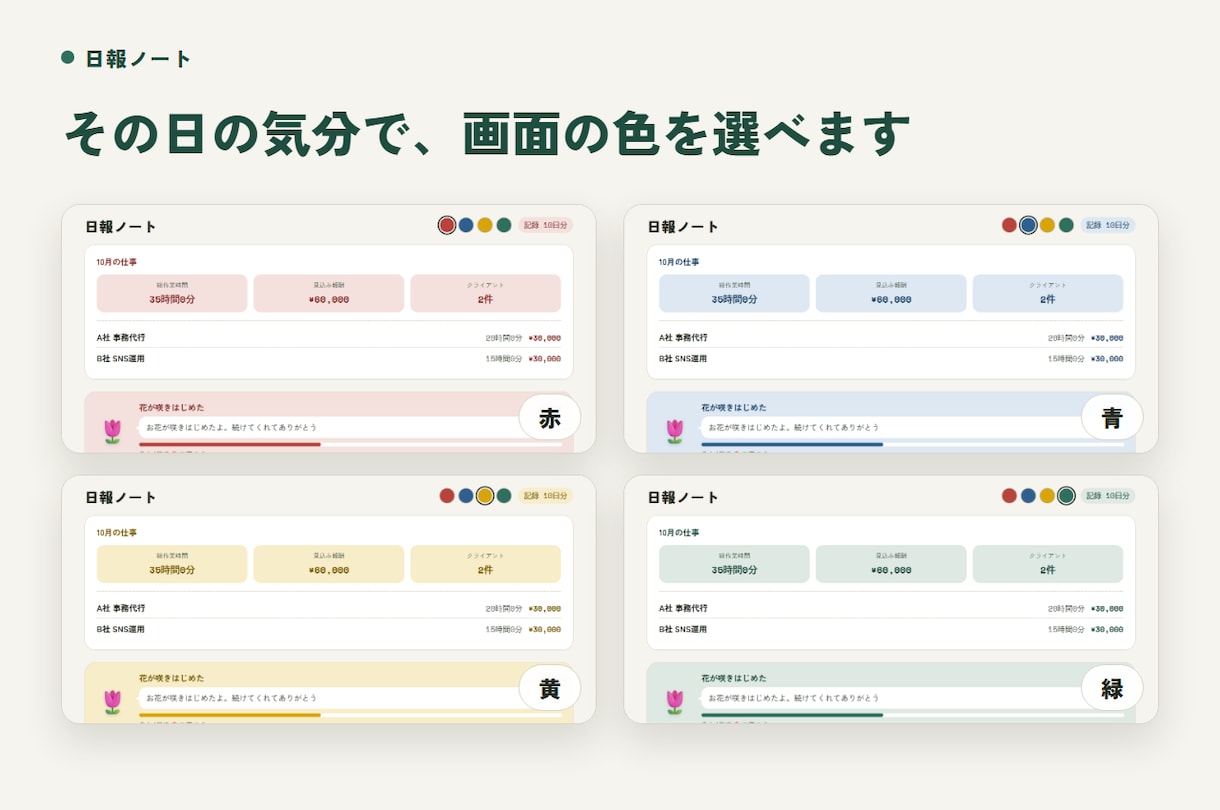Switch to the green color dot in the red panel
This screenshot has width=1220, height=810.
(504, 225)
